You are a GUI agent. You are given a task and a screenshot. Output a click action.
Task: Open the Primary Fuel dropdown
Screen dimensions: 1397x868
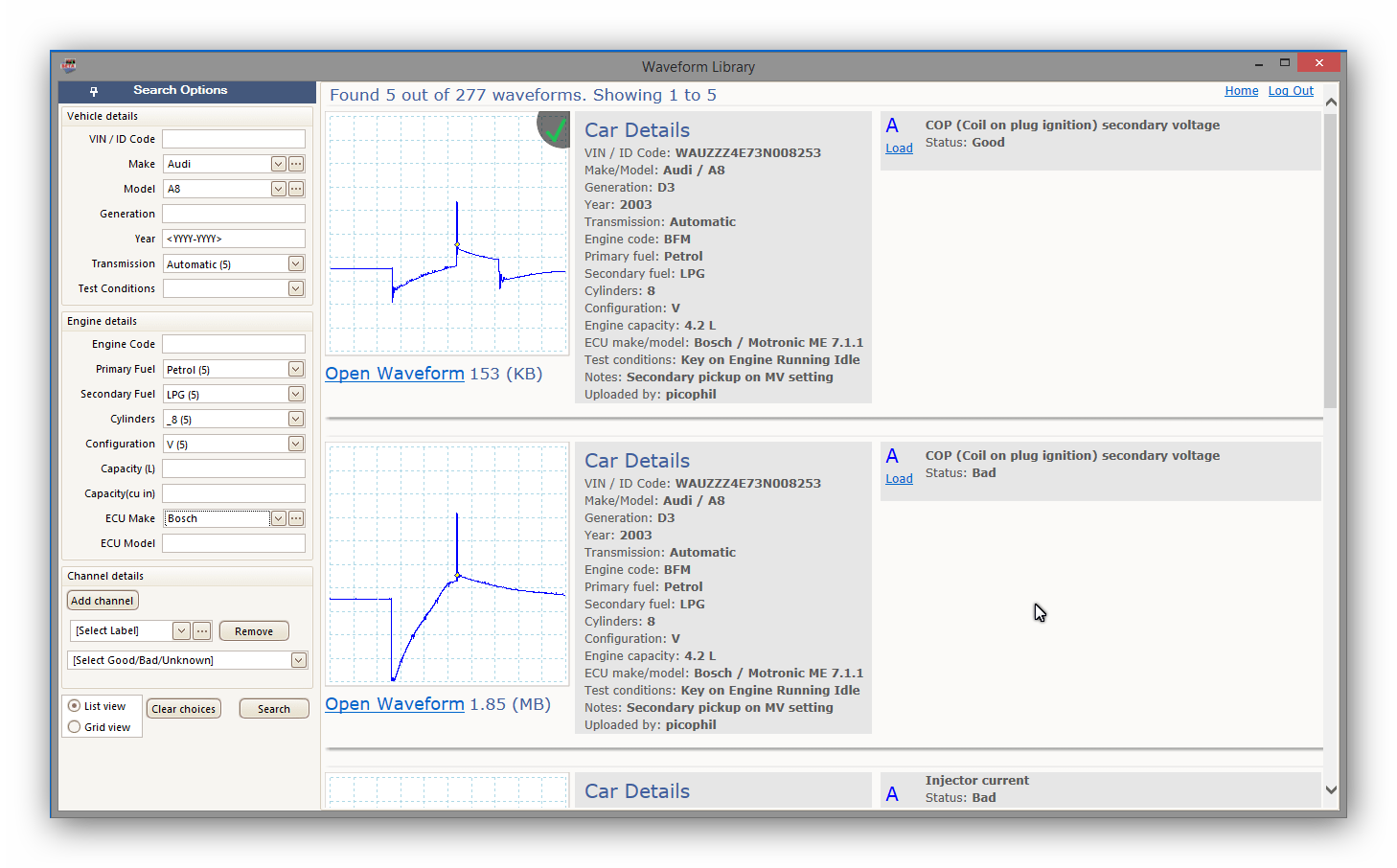pyautogui.click(x=296, y=369)
